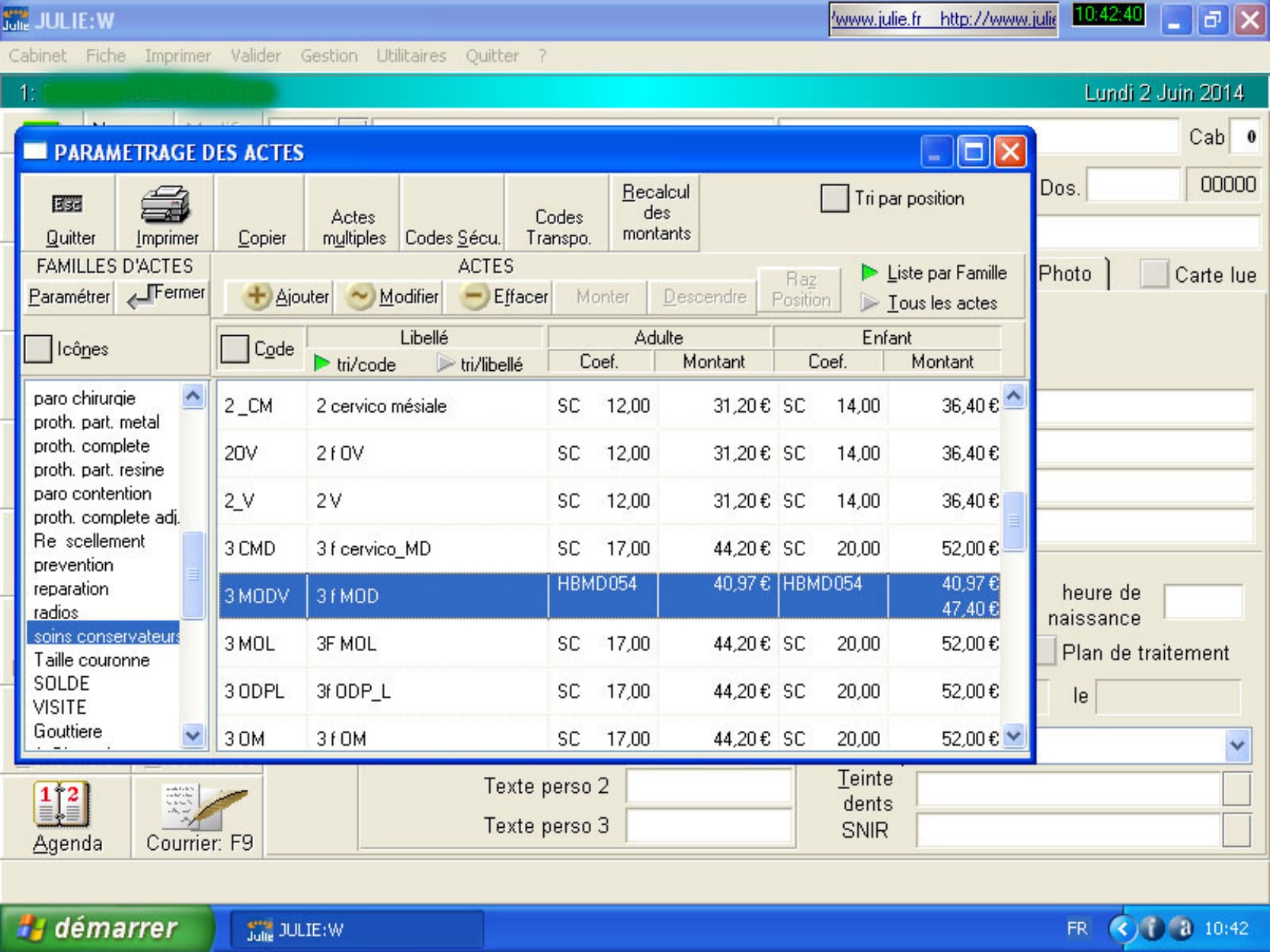
Task: Click the Imprimer printer icon
Action: 165,204
